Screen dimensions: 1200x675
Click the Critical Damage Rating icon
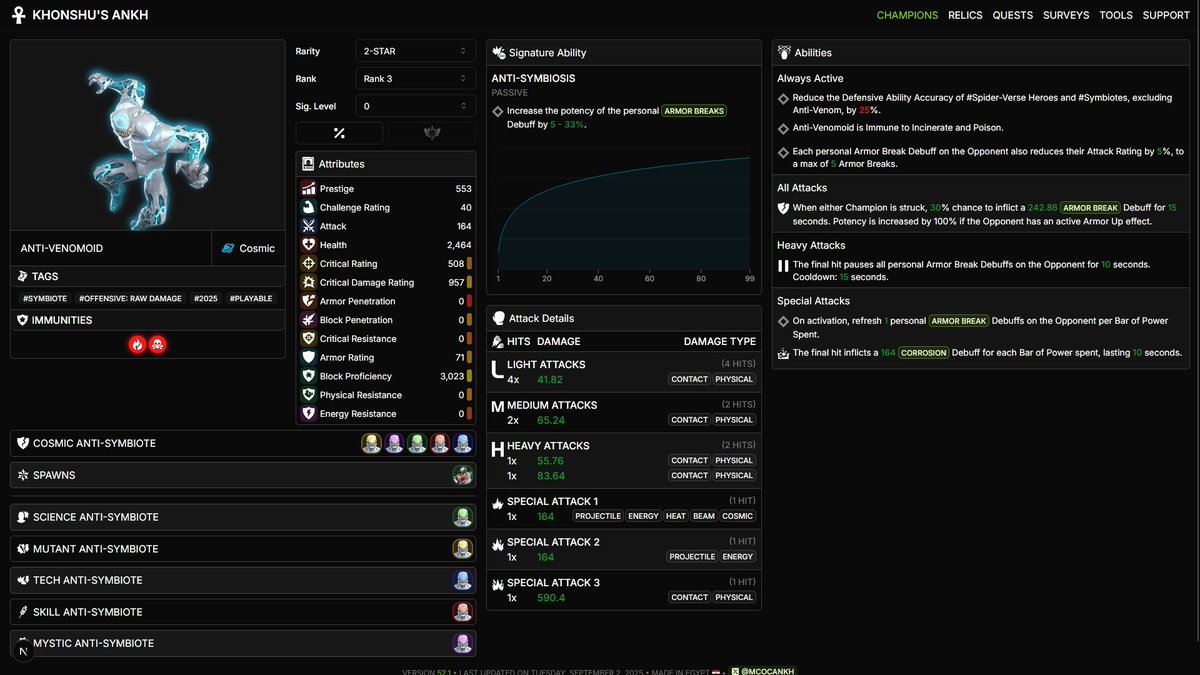coord(309,282)
